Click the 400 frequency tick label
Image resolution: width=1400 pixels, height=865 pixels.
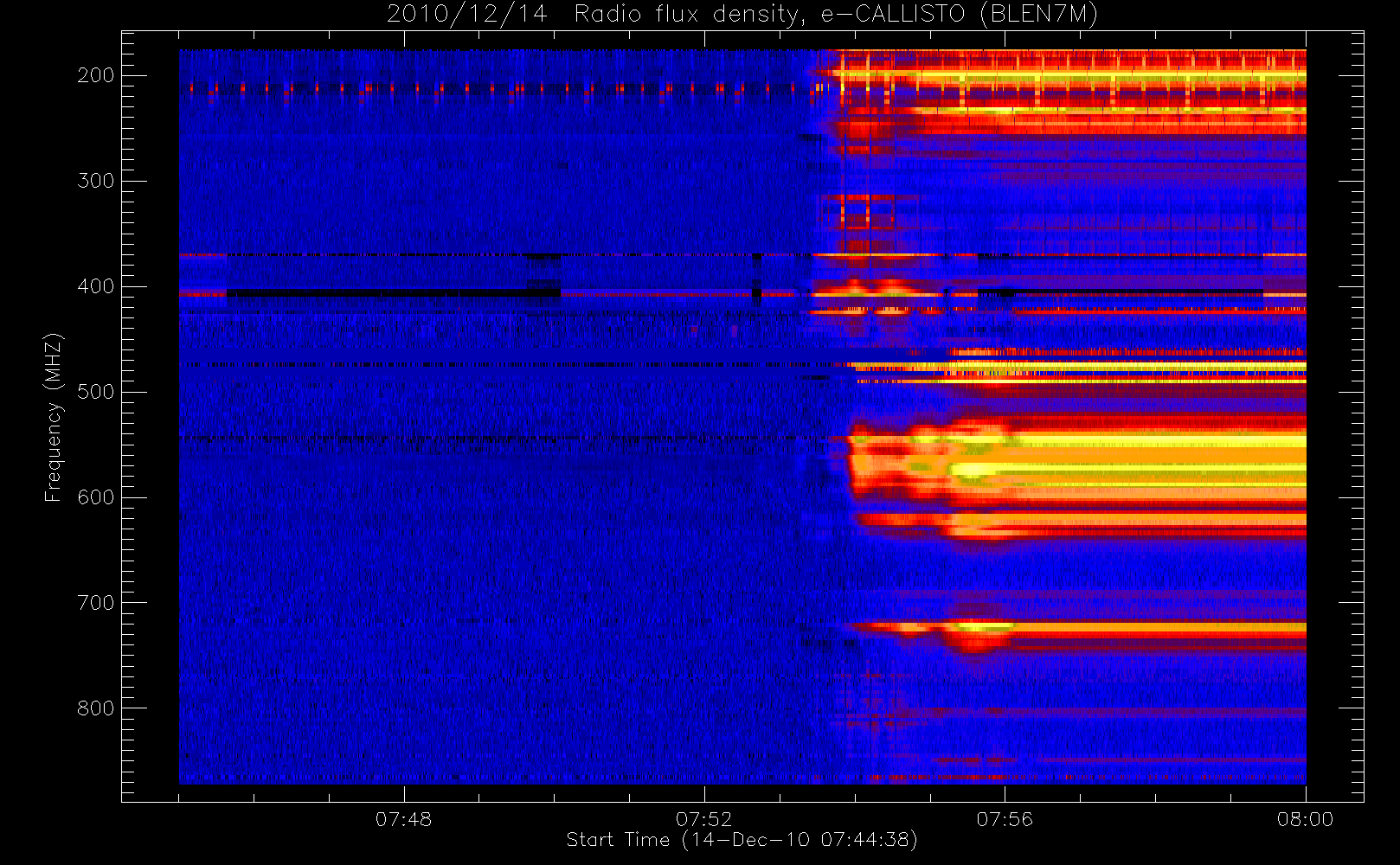click(96, 286)
